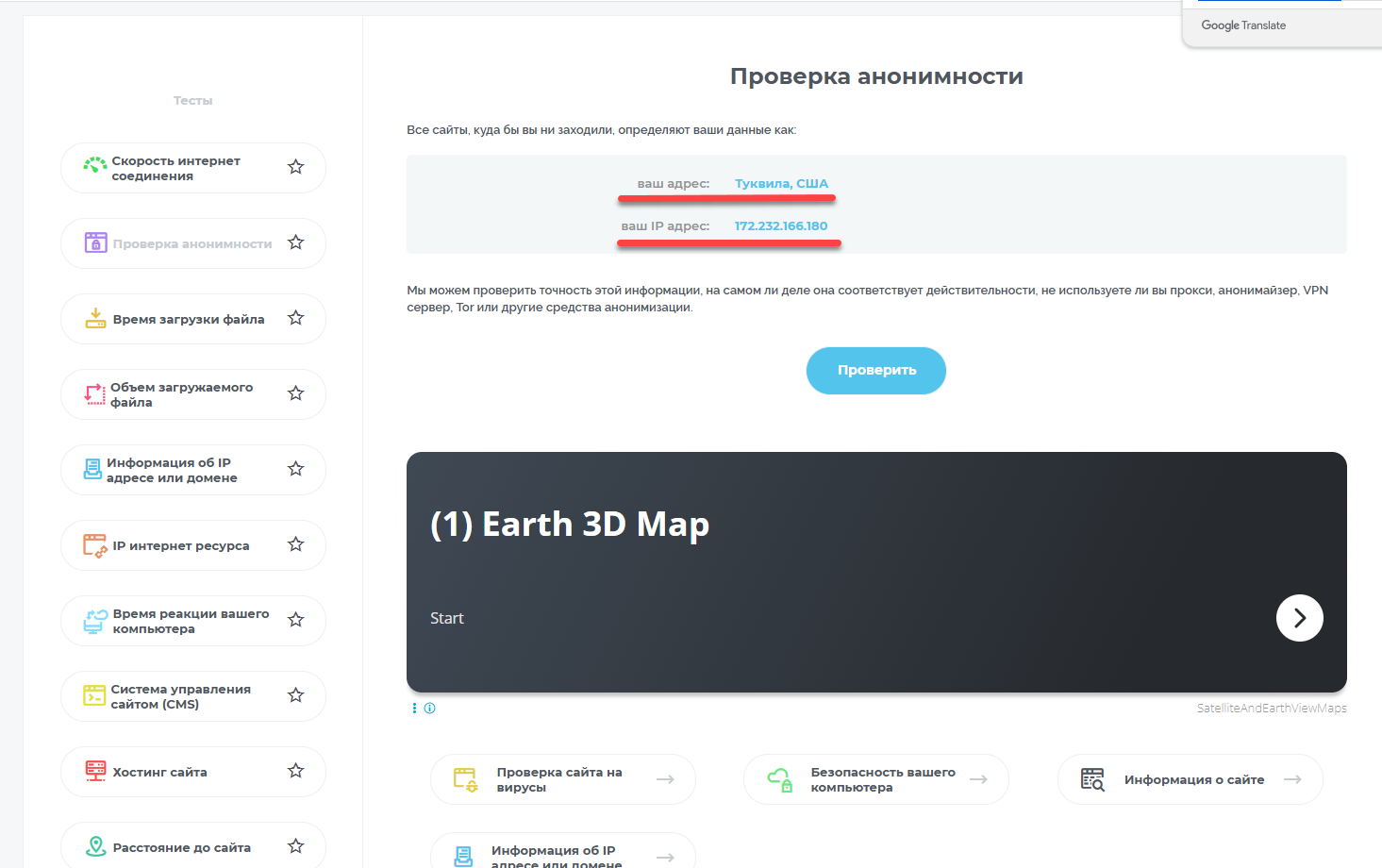
Task: Click the site hosting server icon
Action: coord(95,771)
